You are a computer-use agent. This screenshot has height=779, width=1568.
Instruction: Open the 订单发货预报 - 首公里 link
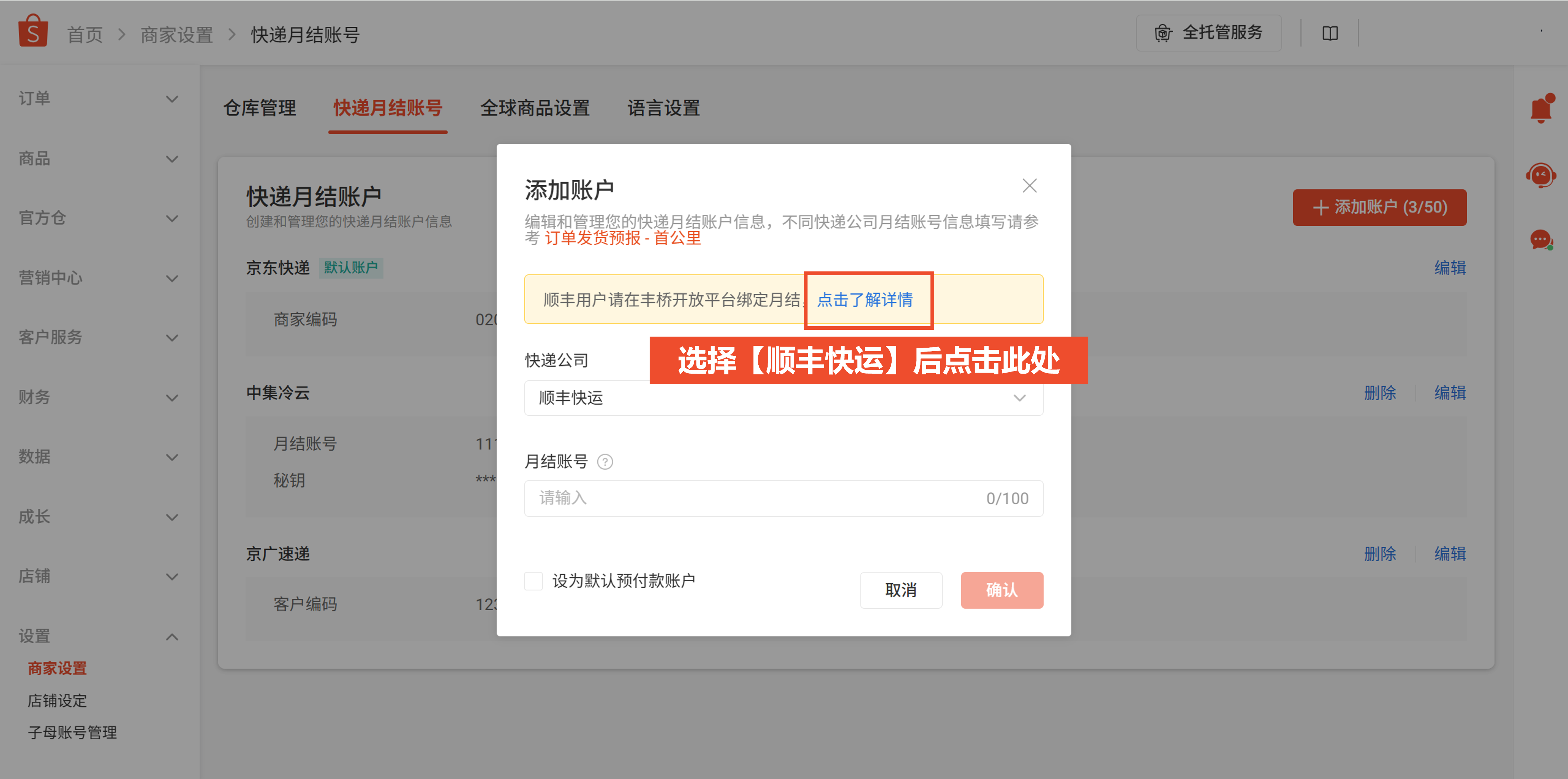click(x=623, y=238)
